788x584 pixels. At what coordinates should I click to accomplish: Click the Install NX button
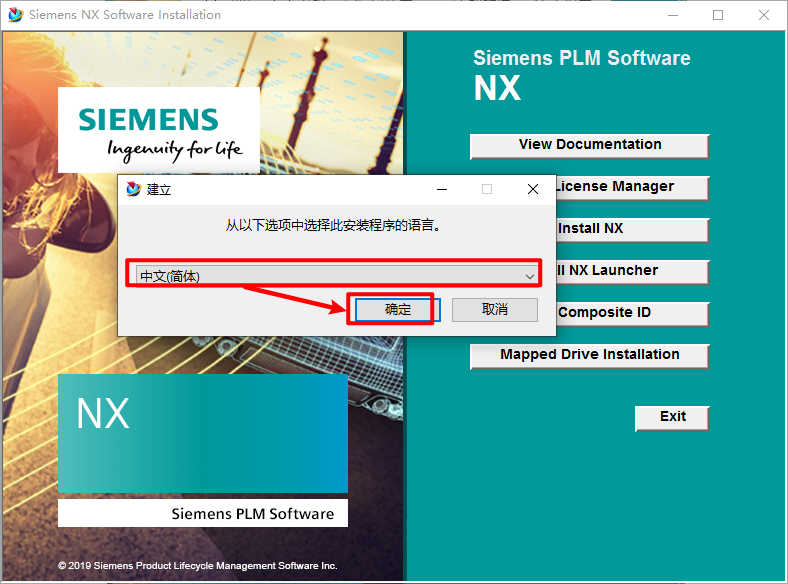point(632,229)
